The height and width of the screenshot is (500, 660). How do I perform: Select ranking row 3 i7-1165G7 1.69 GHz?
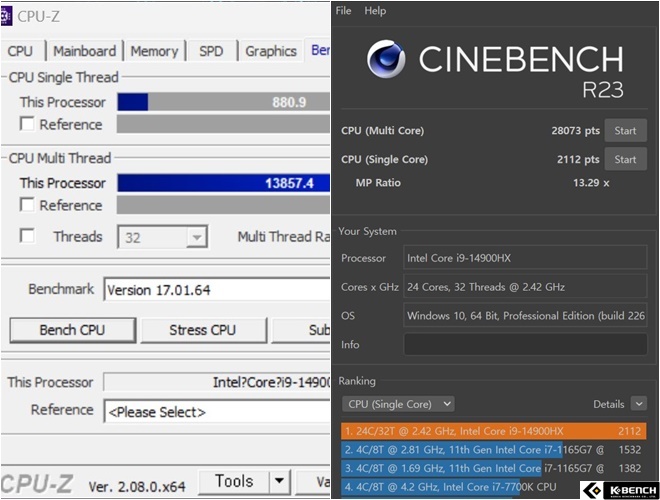pos(494,468)
